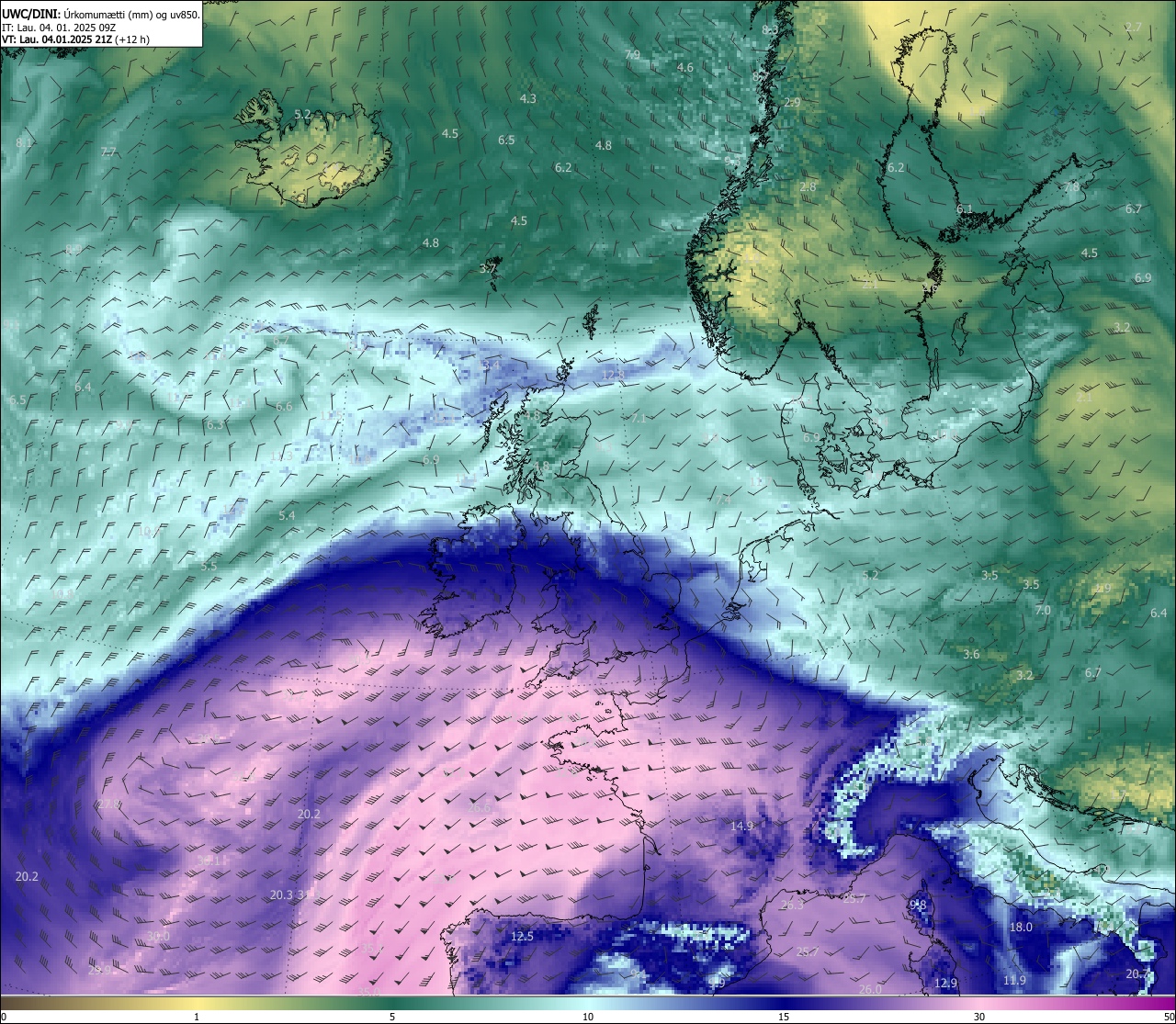The width and height of the screenshot is (1176, 1024).
Task: Click the 7.0 value over central Europe
Action: pos(1043,611)
